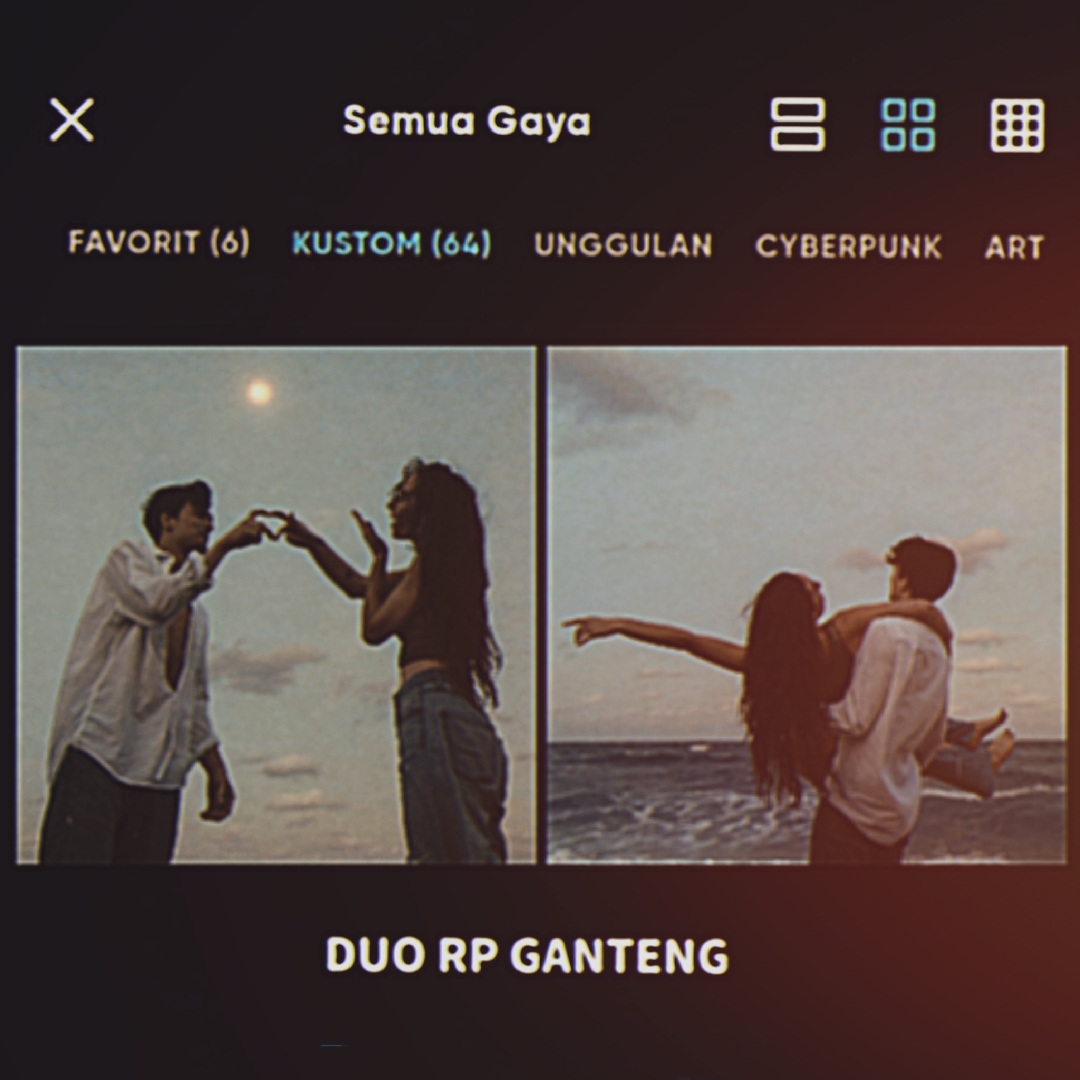Switch to the three-column grid view
This screenshot has height=1080, width=1080.
pos(1015,127)
